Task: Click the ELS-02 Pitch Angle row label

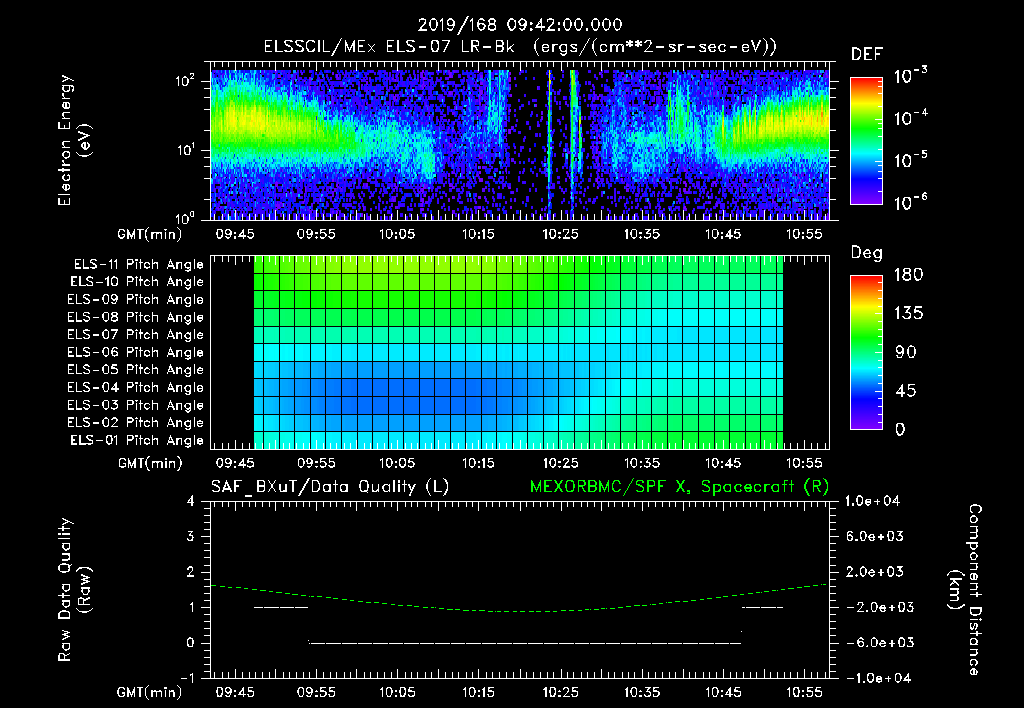Action: tap(135, 423)
